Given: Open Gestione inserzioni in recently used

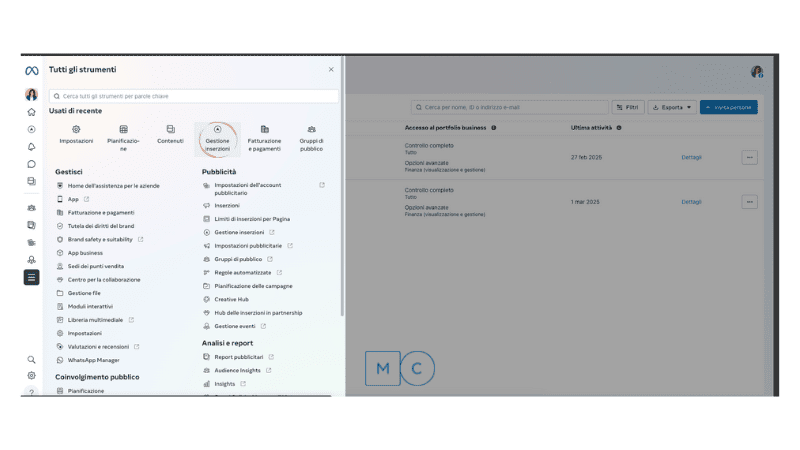Looking at the screenshot, I should point(217,133).
